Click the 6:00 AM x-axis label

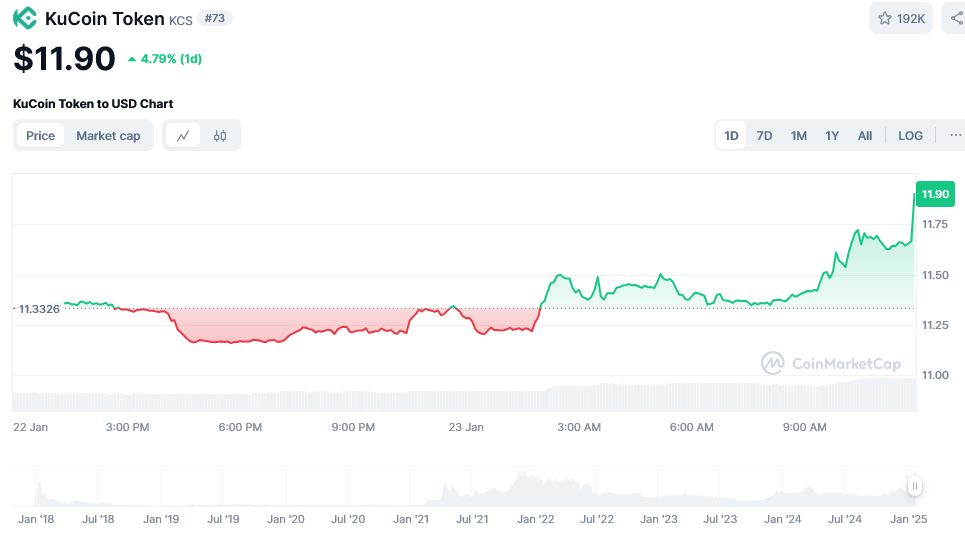[692, 427]
